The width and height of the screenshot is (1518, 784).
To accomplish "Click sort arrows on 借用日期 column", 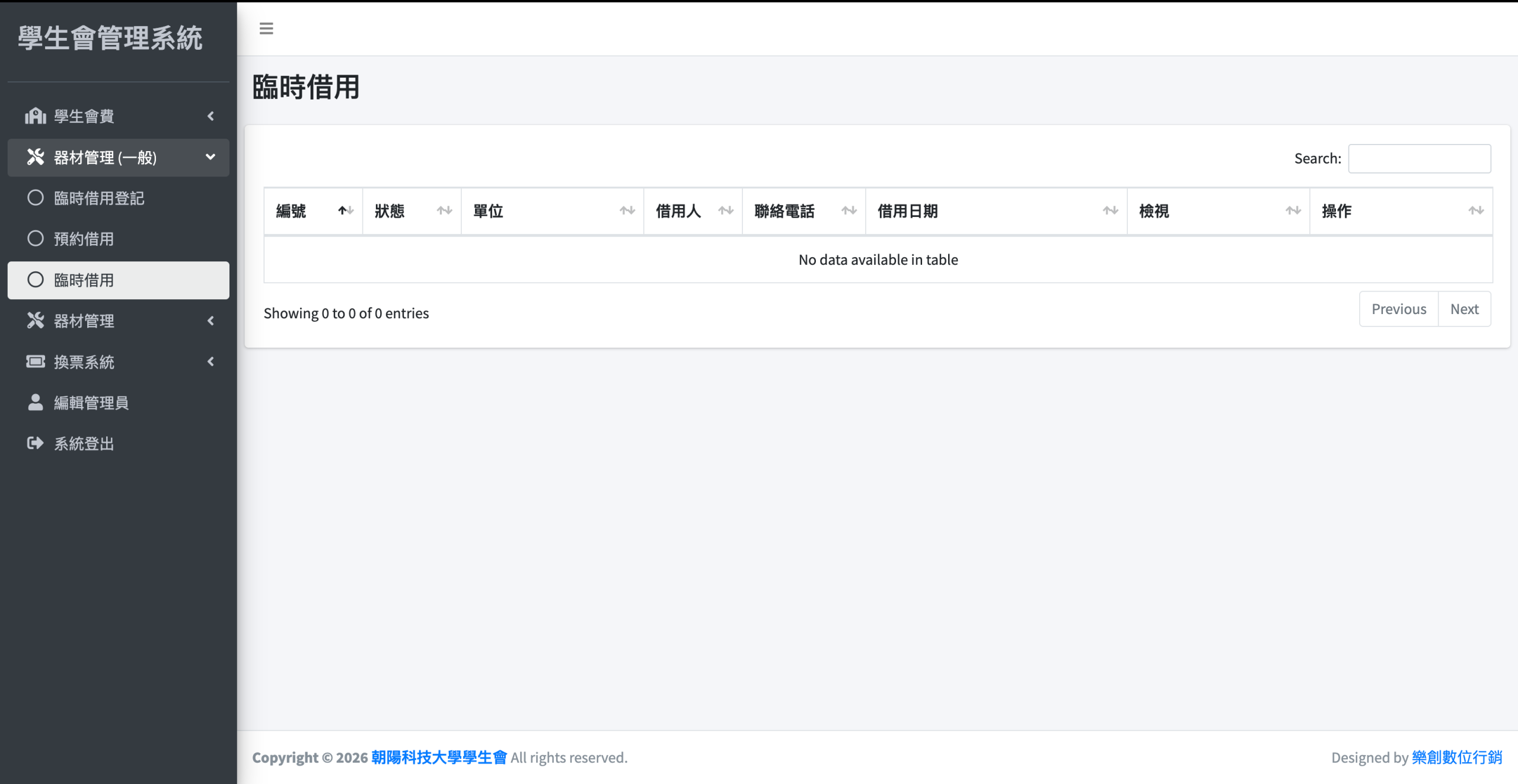I will tap(1110, 211).
